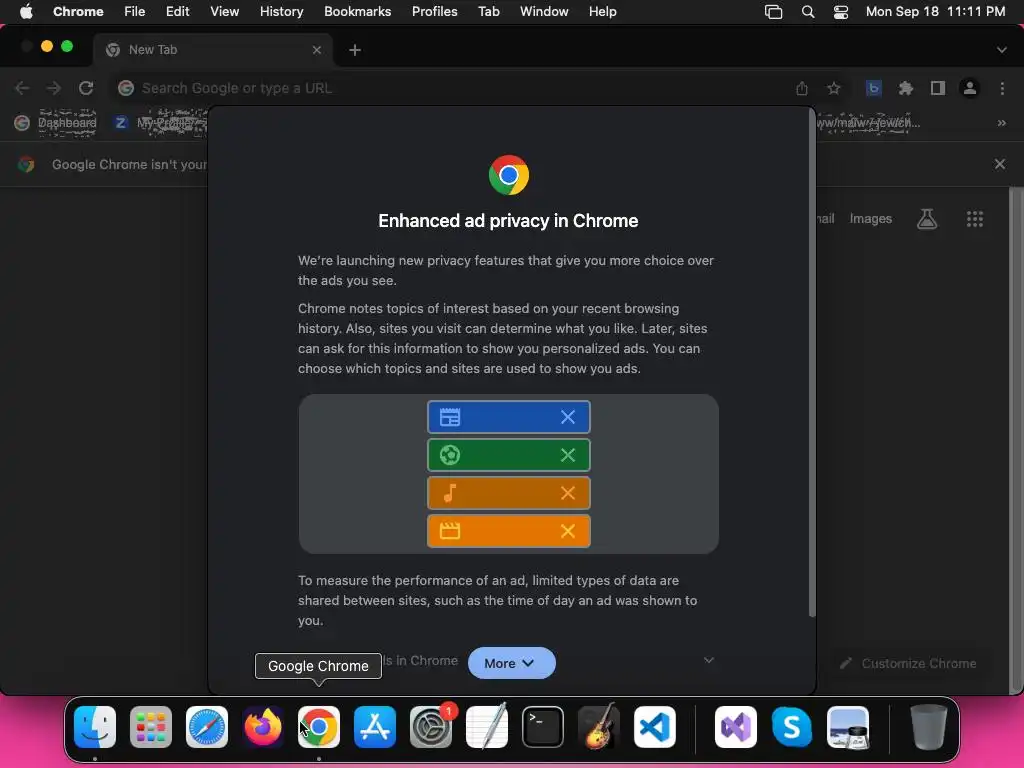Dismiss the green sports topic chip

pos(568,455)
